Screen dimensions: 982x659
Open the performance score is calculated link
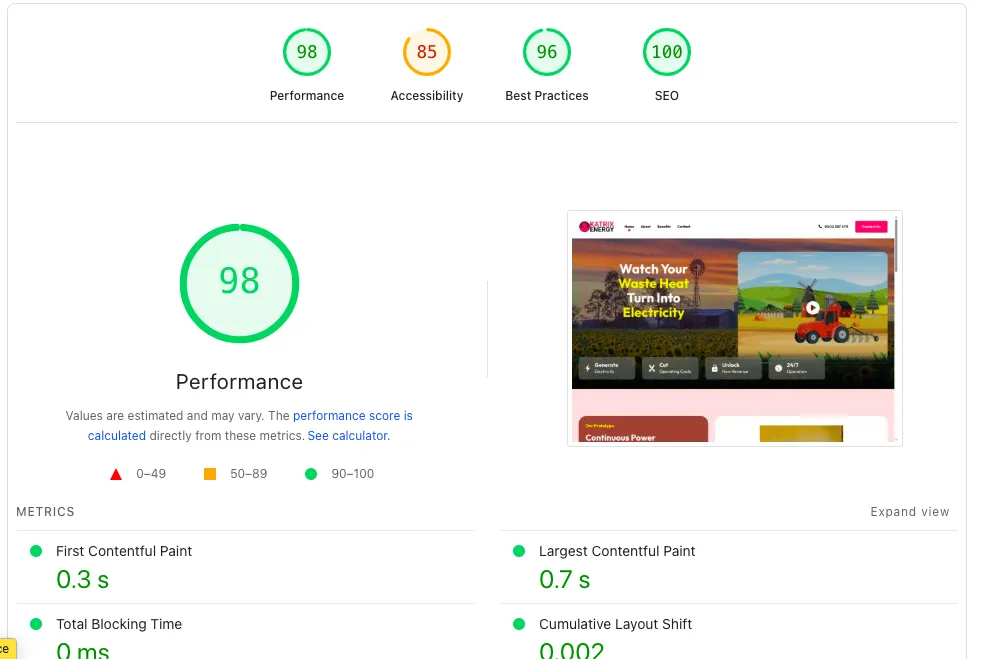pyautogui.click(x=353, y=415)
